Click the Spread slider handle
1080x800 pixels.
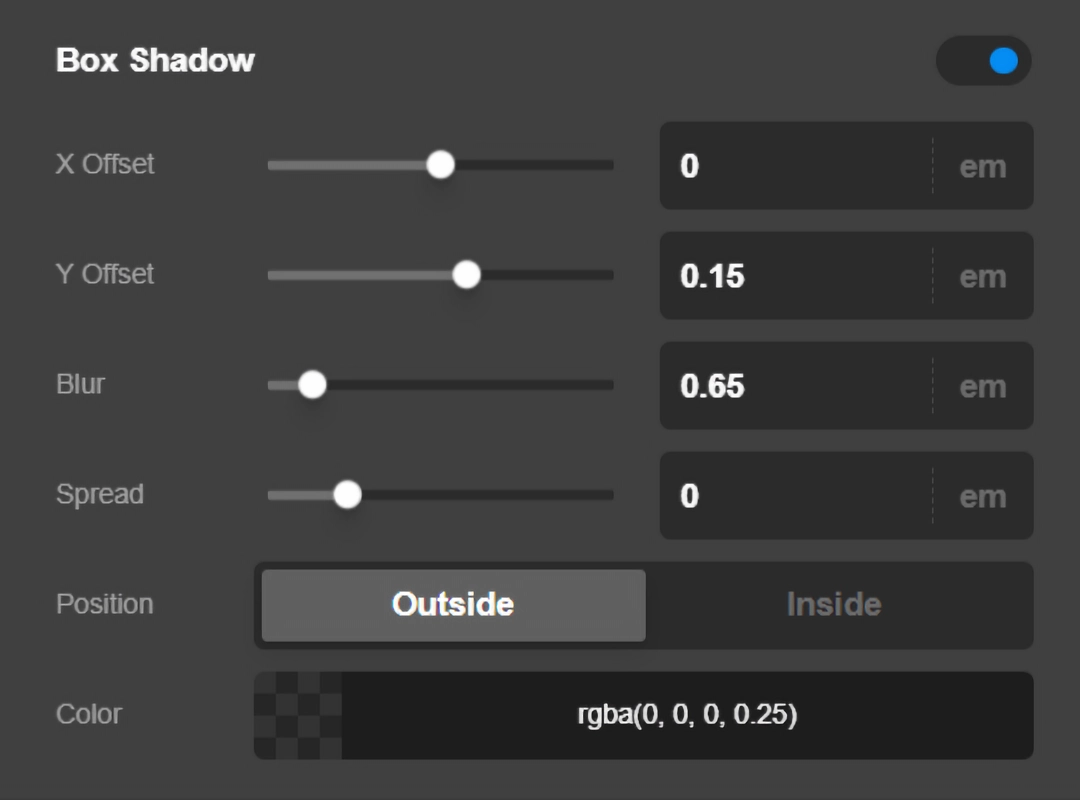pyautogui.click(x=348, y=494)
